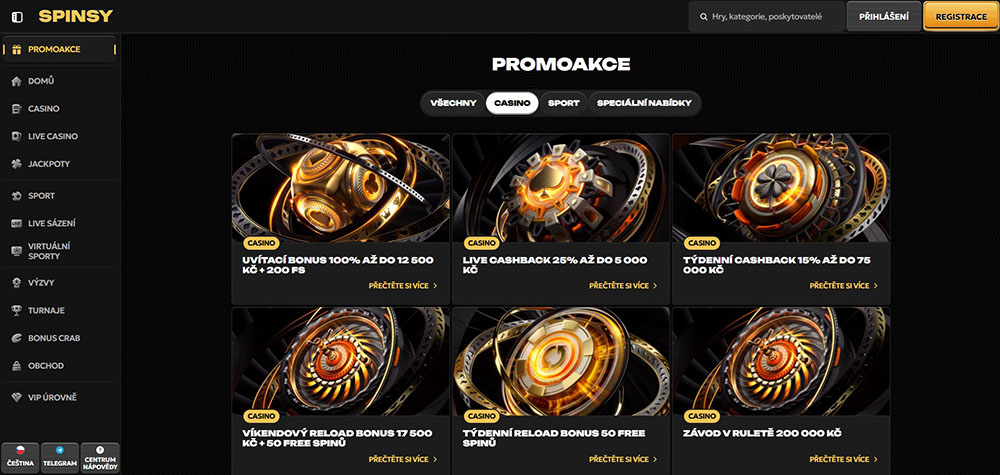Viewport: 1000px width, 475px height.
Task: Open the Sport ball icon in the sidebar
Action: coord(17,196)
